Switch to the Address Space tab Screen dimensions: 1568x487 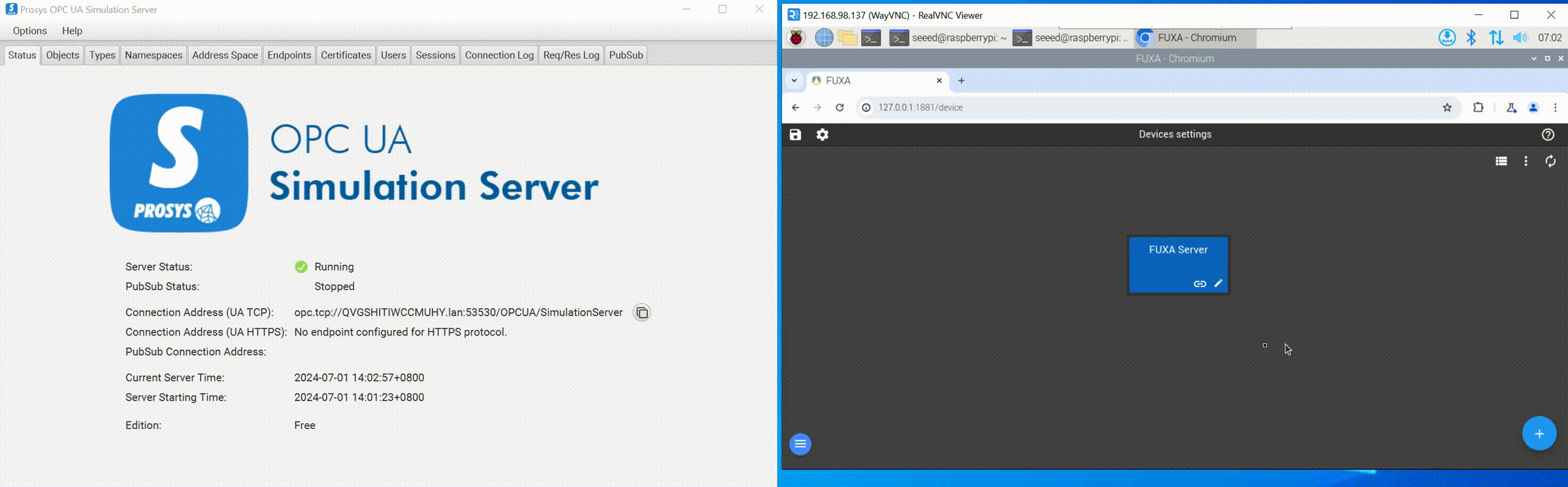[225, 55]
